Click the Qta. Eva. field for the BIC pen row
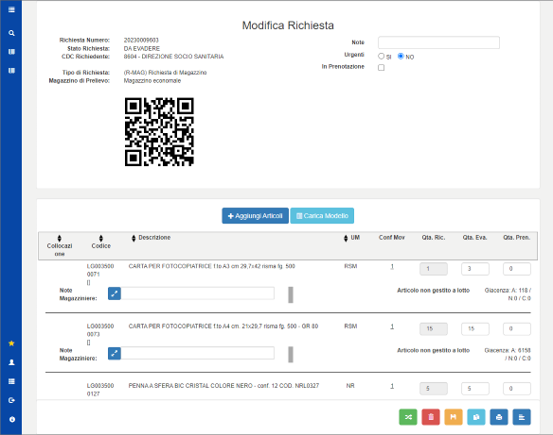Viewport: 553px width, 435px height. [x=475, y=388]
